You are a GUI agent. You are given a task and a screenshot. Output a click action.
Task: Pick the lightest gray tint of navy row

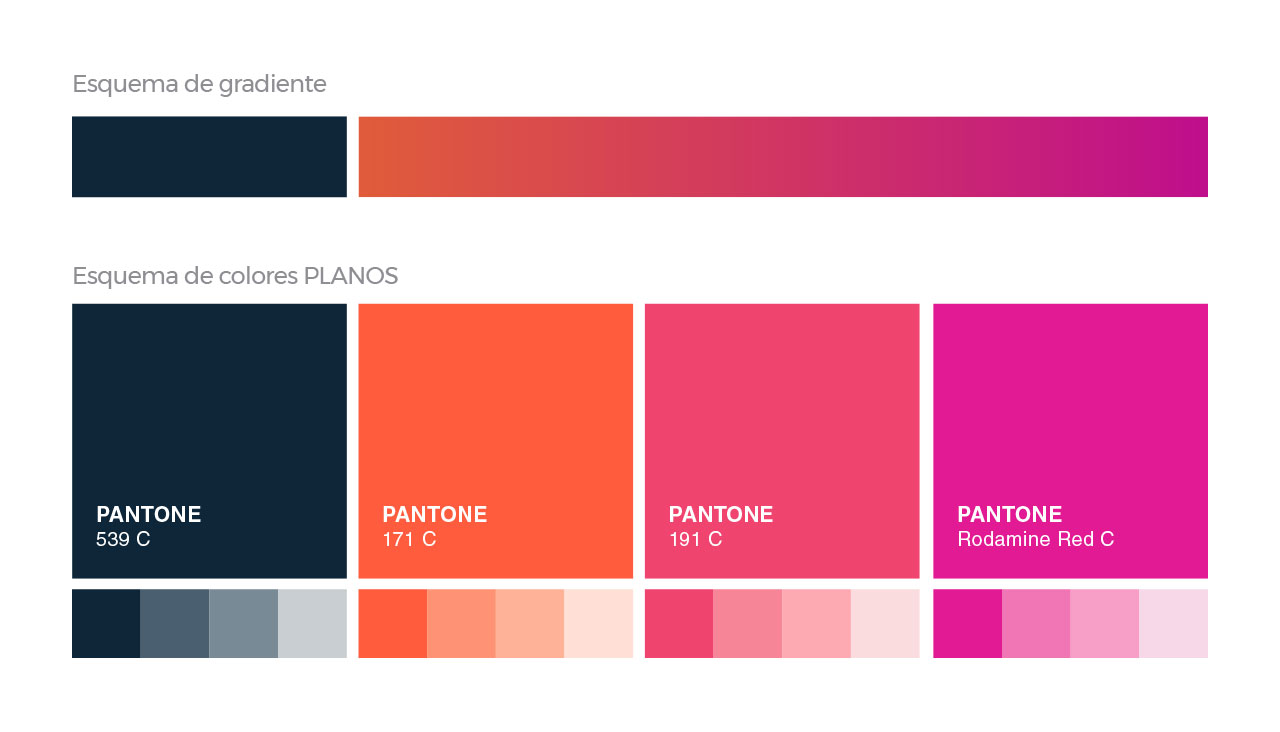(312, 624)
